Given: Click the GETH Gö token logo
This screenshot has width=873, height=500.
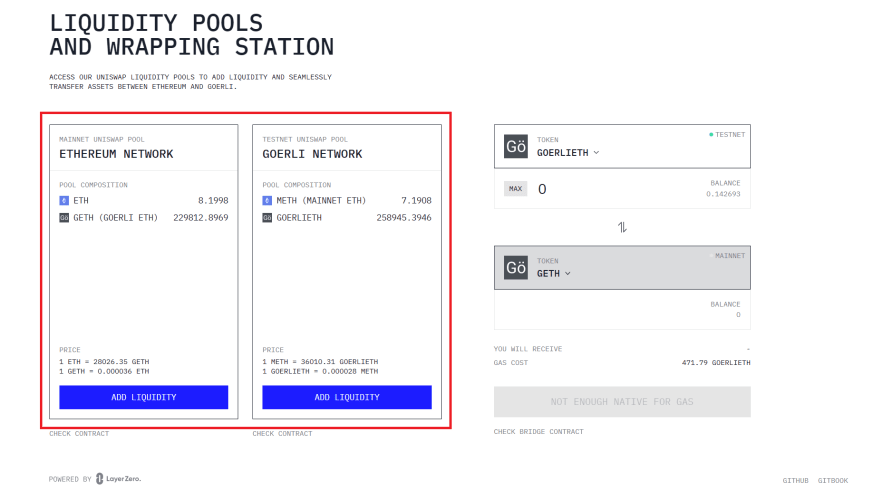Looking at the screenshot, I should point(516,268).
